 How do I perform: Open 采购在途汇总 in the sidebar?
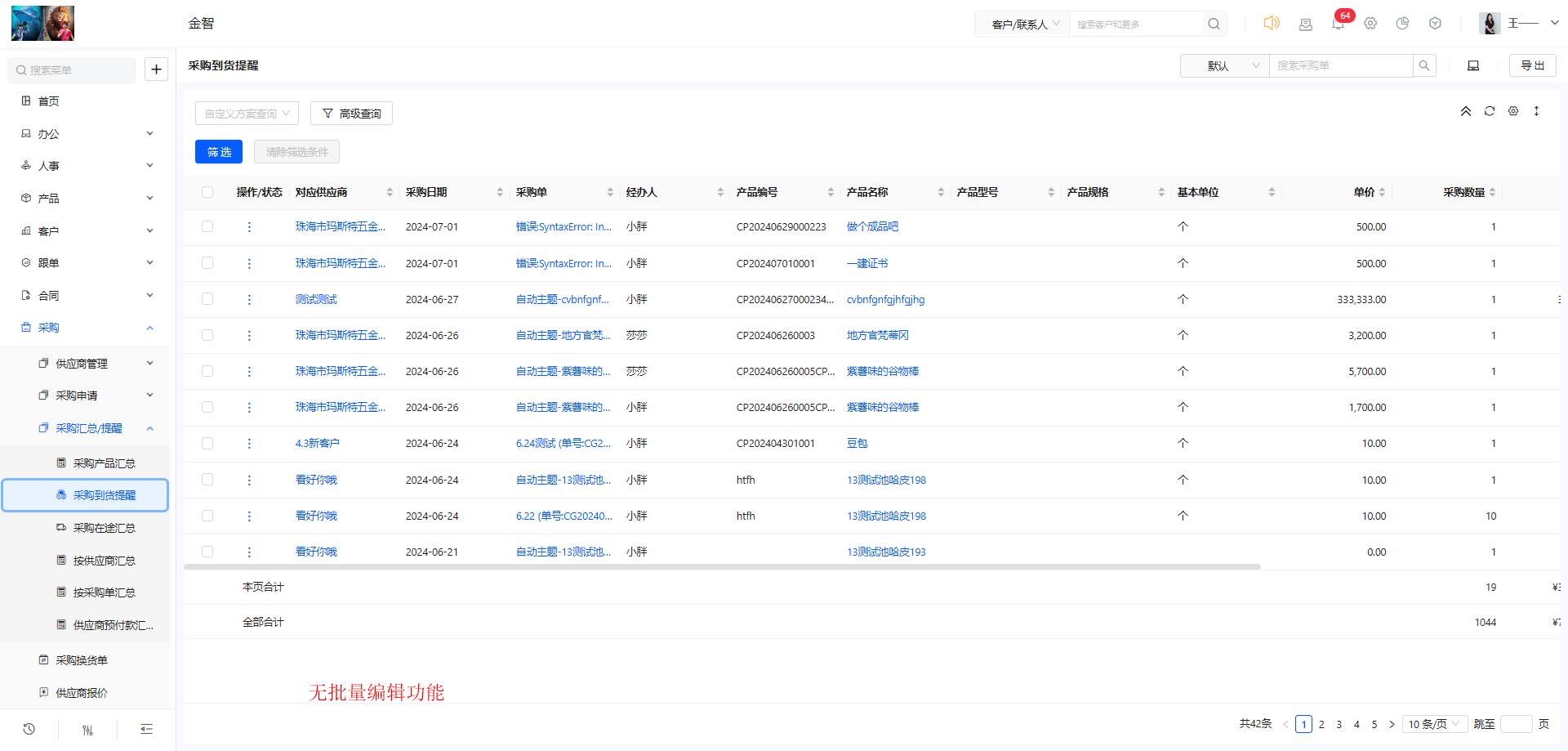[104, 528]
